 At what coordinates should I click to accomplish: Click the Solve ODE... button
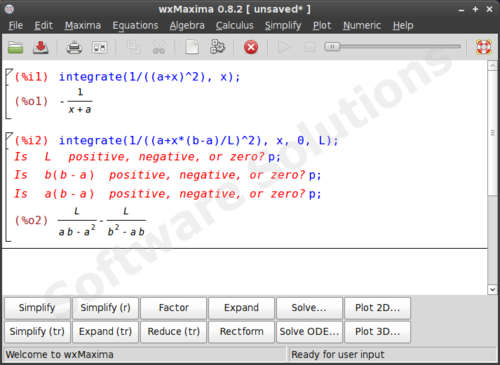point(309,332)
